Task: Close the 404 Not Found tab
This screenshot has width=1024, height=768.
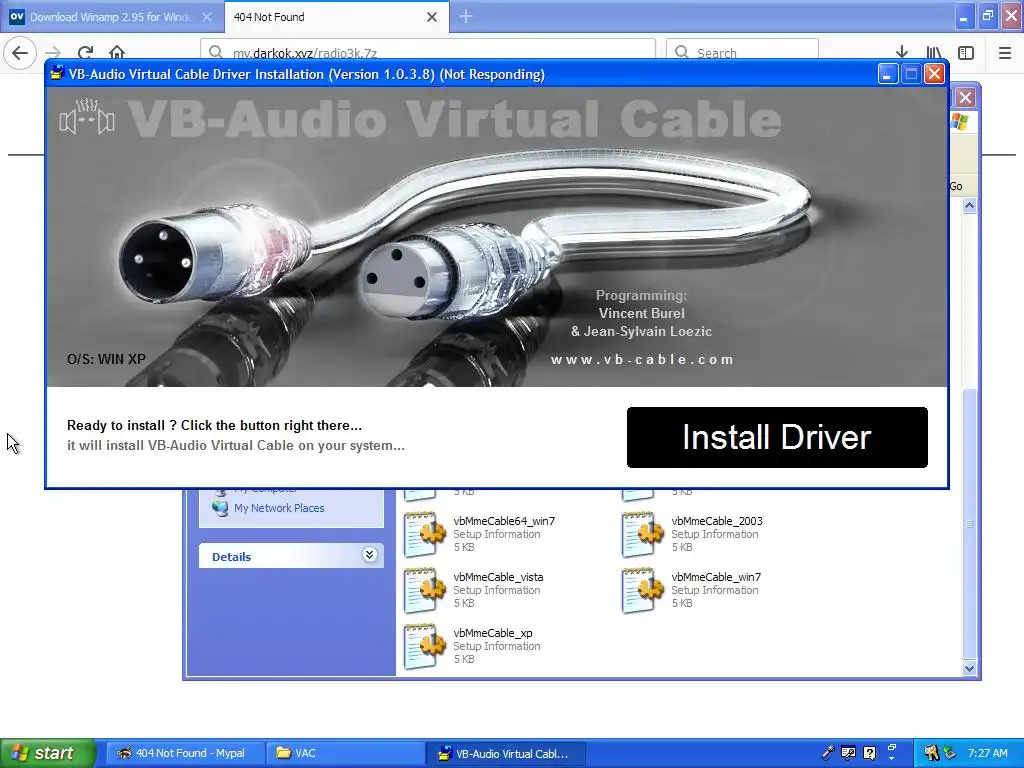Action: (432, 17)
